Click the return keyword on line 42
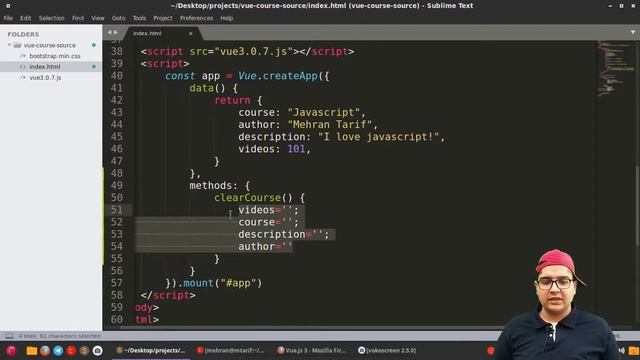The image size is (640, 360). pos(232,100)
